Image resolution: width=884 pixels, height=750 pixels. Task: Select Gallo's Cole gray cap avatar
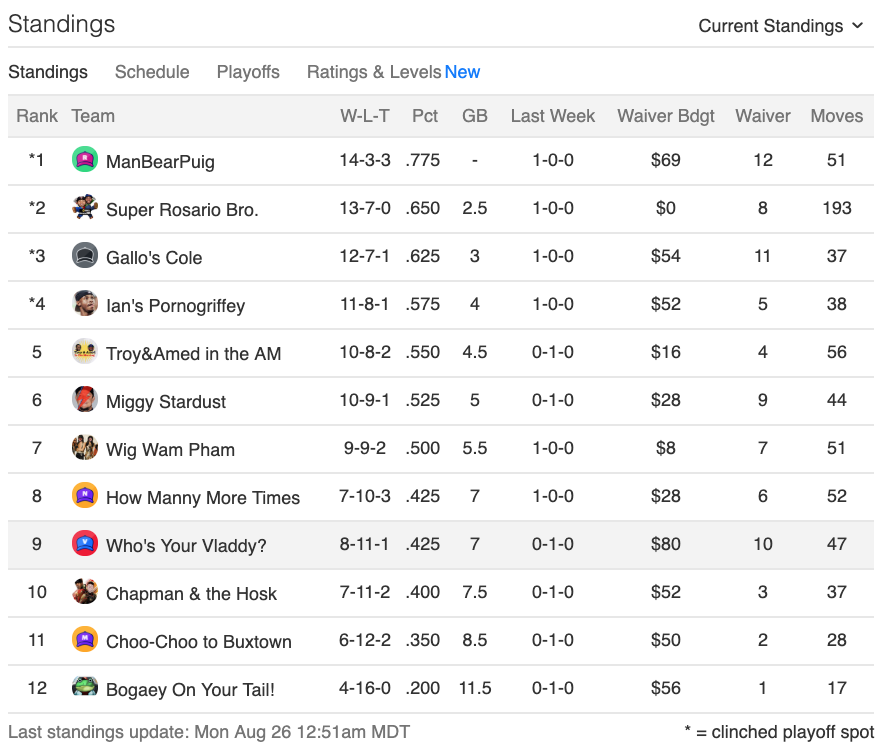click(85, 255)
